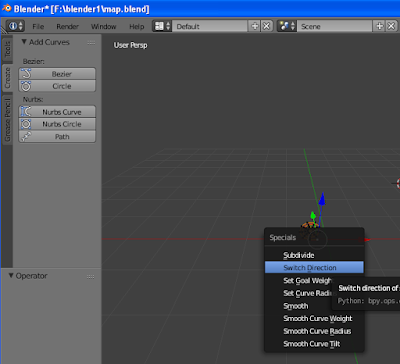The width and height of the screenshot is (400, 364).
Task: Open the File menu
Action: [38, 26]
